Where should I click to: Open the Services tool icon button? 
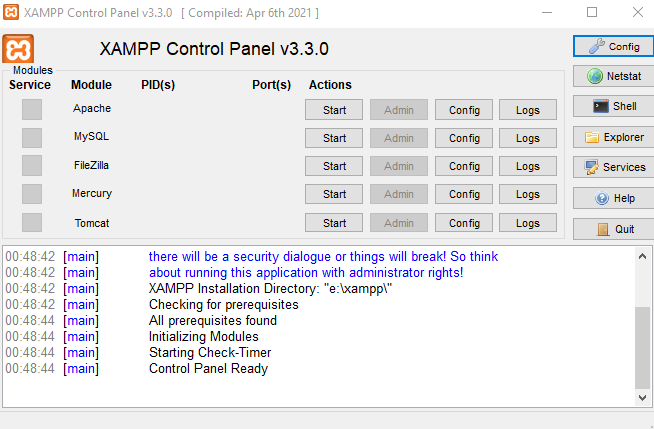tap(614, 167)
